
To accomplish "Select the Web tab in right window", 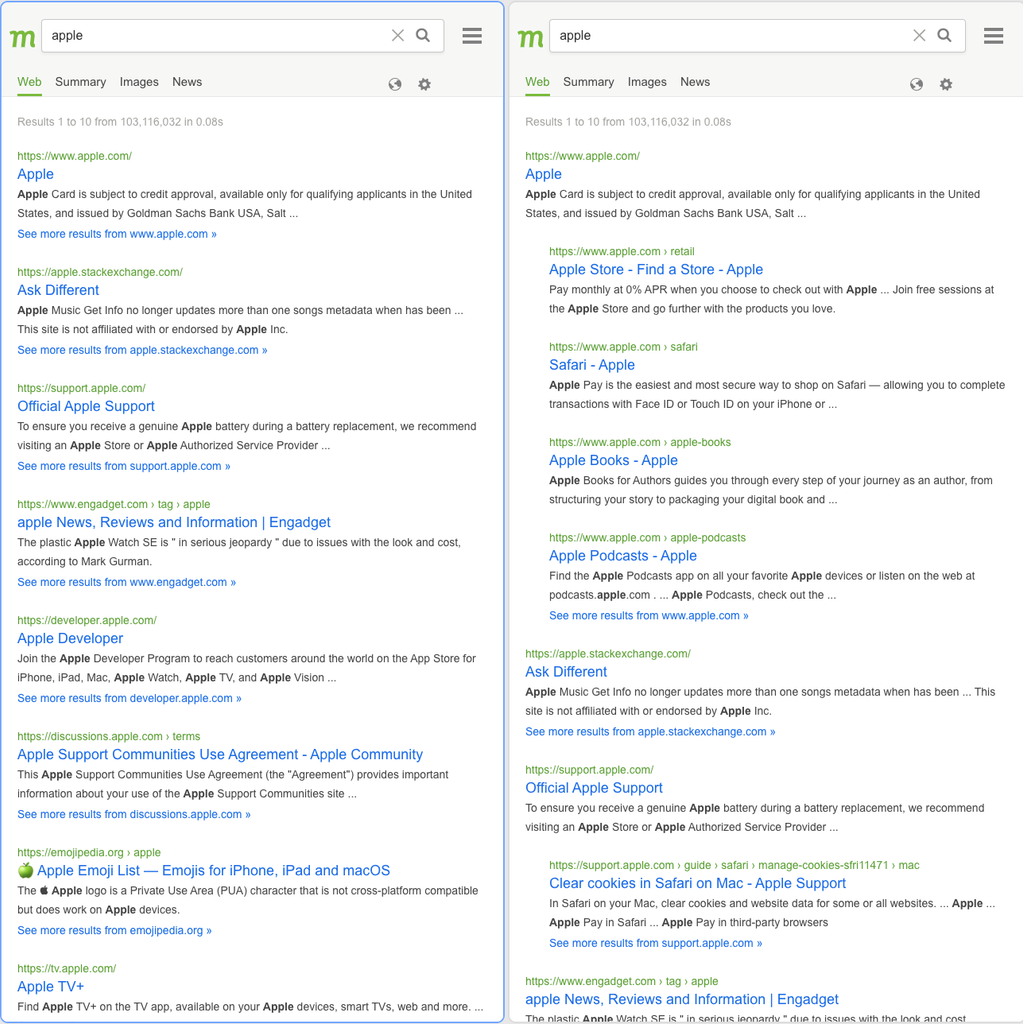I will click(538, 82).
